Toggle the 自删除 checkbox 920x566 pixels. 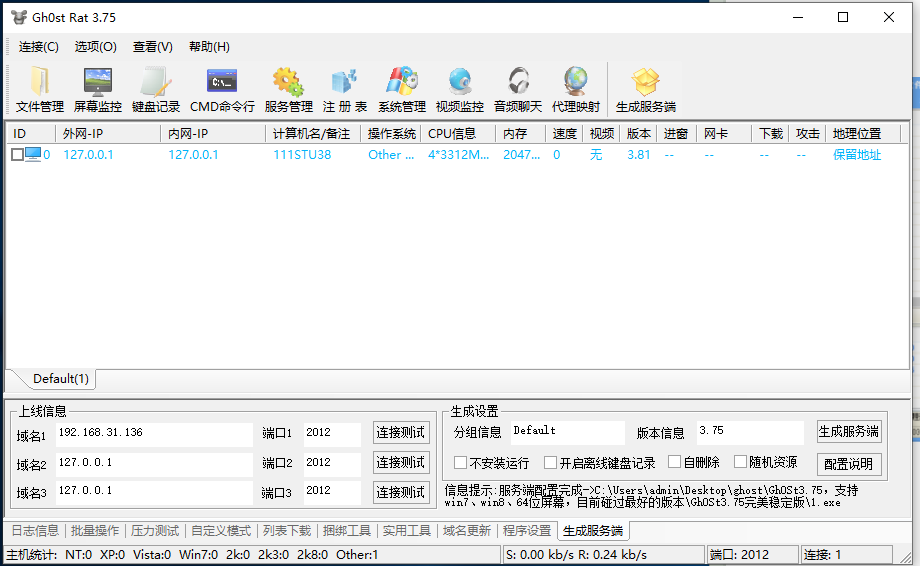675,462
